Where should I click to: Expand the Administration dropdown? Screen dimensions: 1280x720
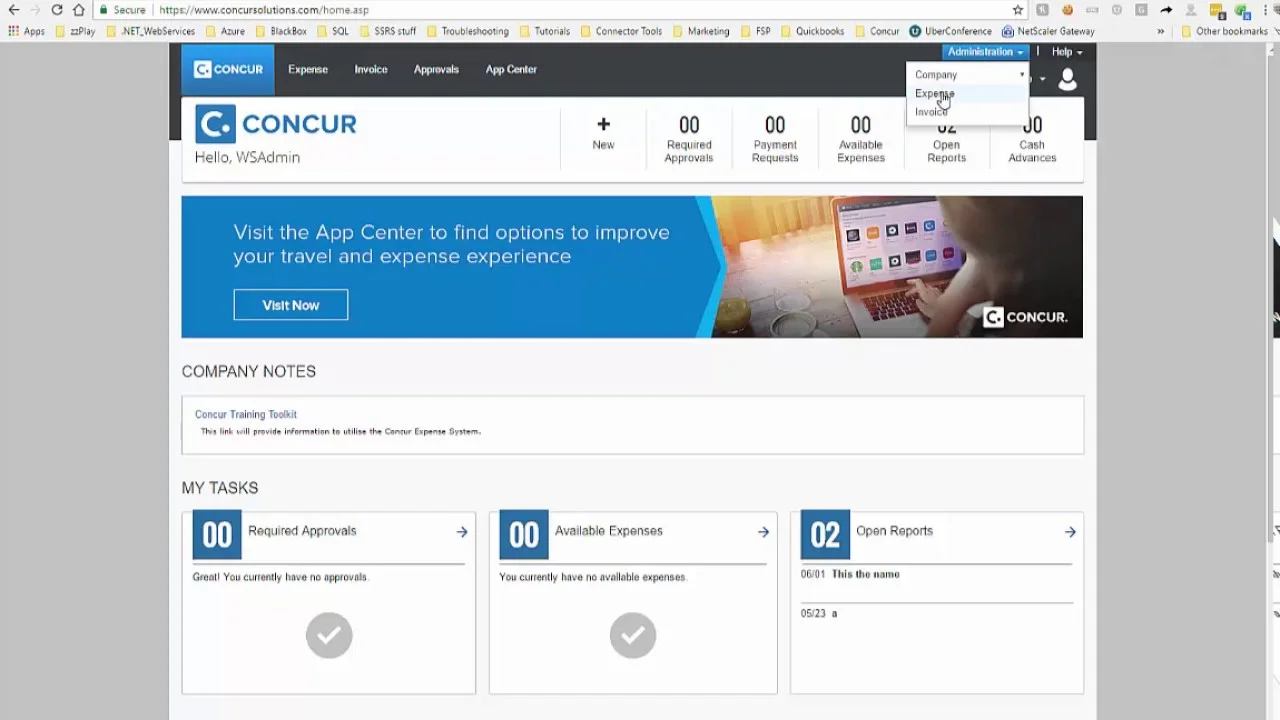coord(985,52)
